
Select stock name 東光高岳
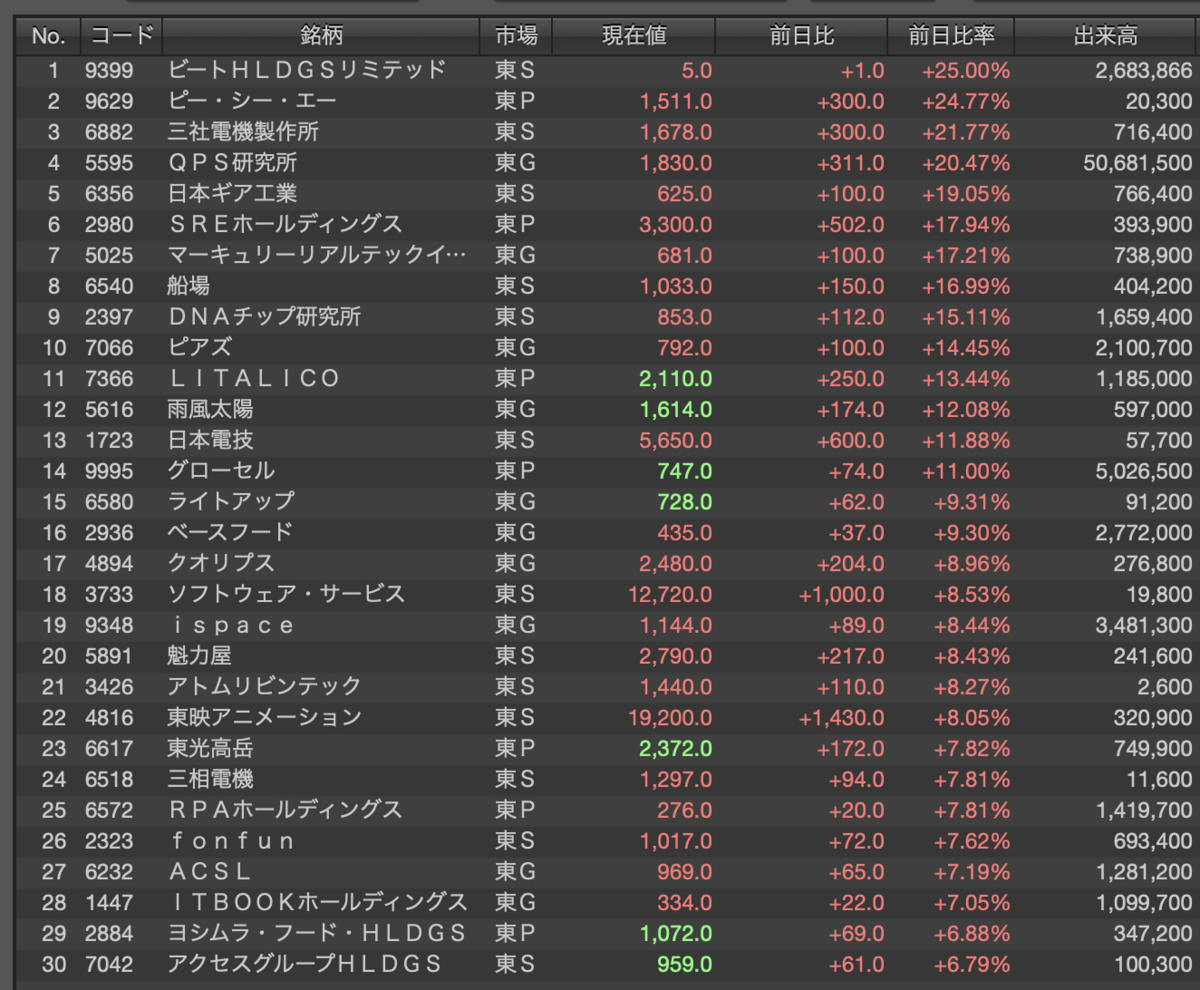[x=211, y=748]
